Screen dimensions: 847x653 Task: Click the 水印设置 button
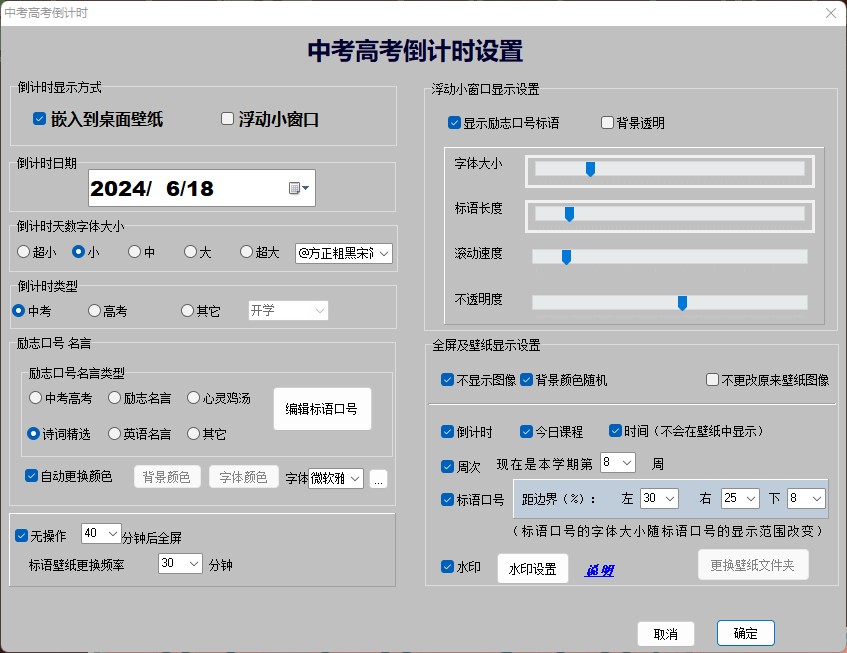[533, 568]
